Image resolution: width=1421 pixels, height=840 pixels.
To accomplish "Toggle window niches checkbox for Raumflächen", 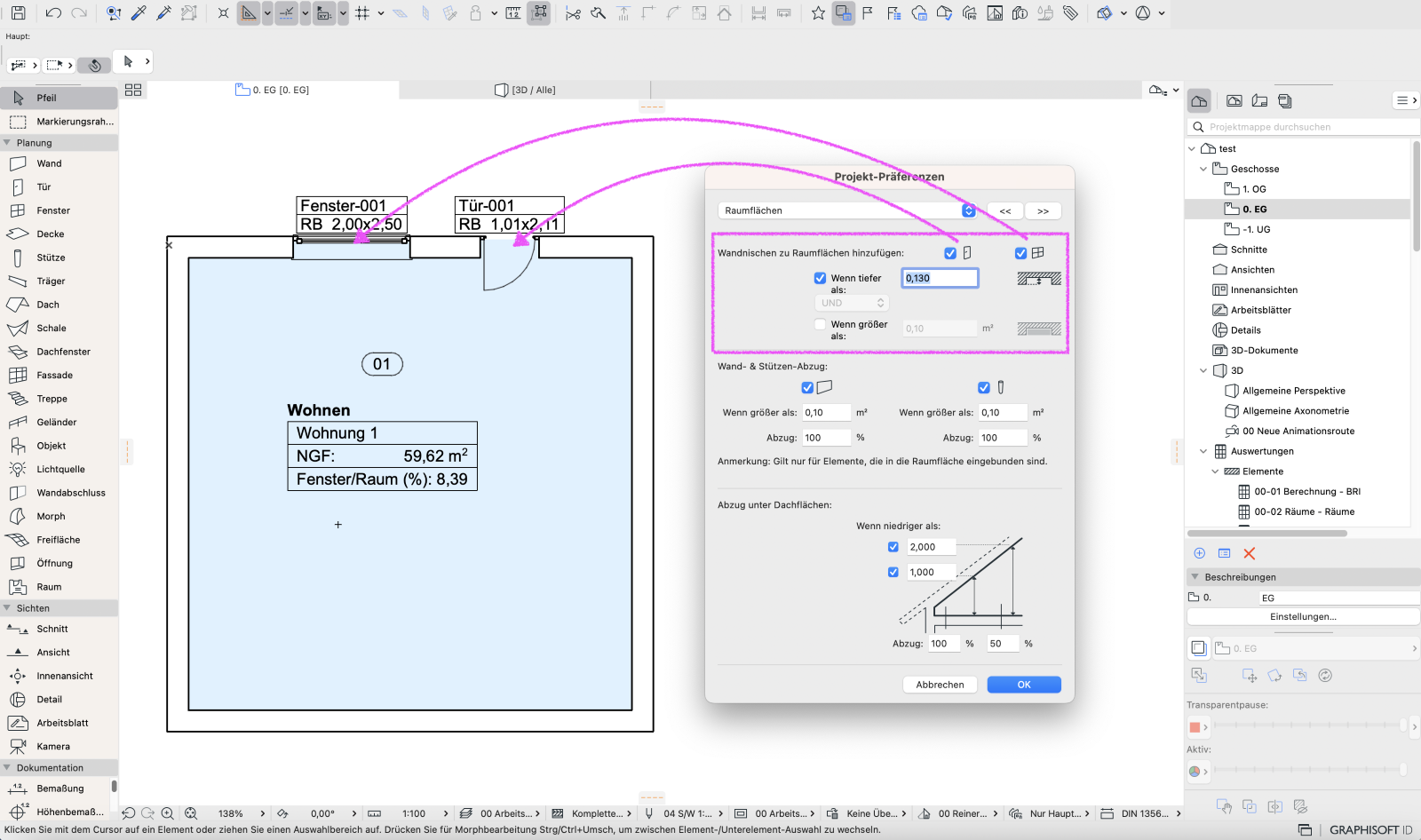I will [x=1020, y=253].
